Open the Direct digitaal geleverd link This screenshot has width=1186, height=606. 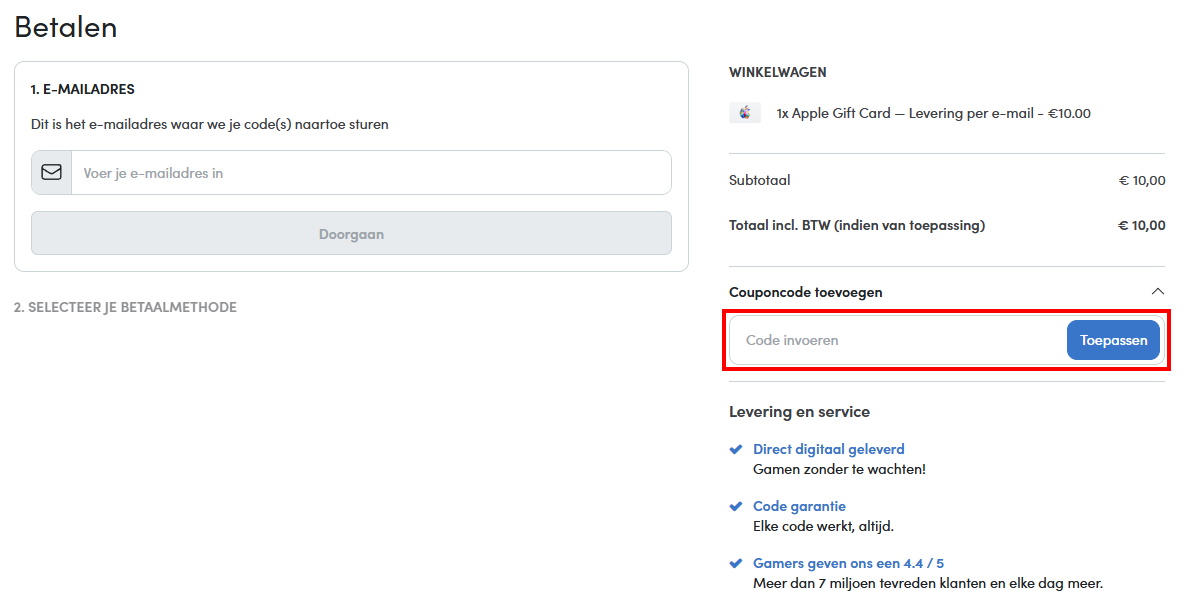[x=828, y=450]
